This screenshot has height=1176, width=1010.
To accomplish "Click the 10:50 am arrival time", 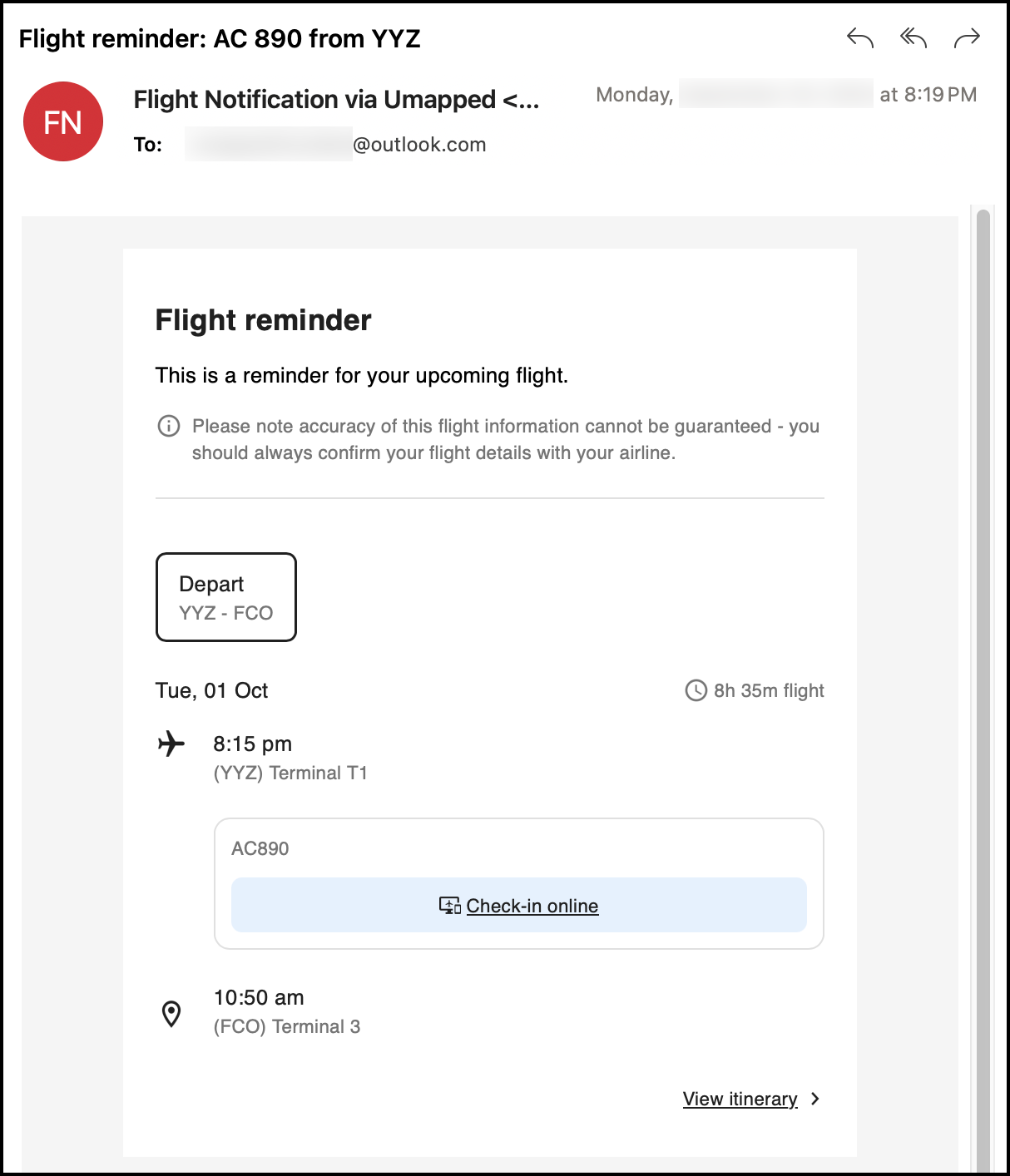I will (259, 997).
